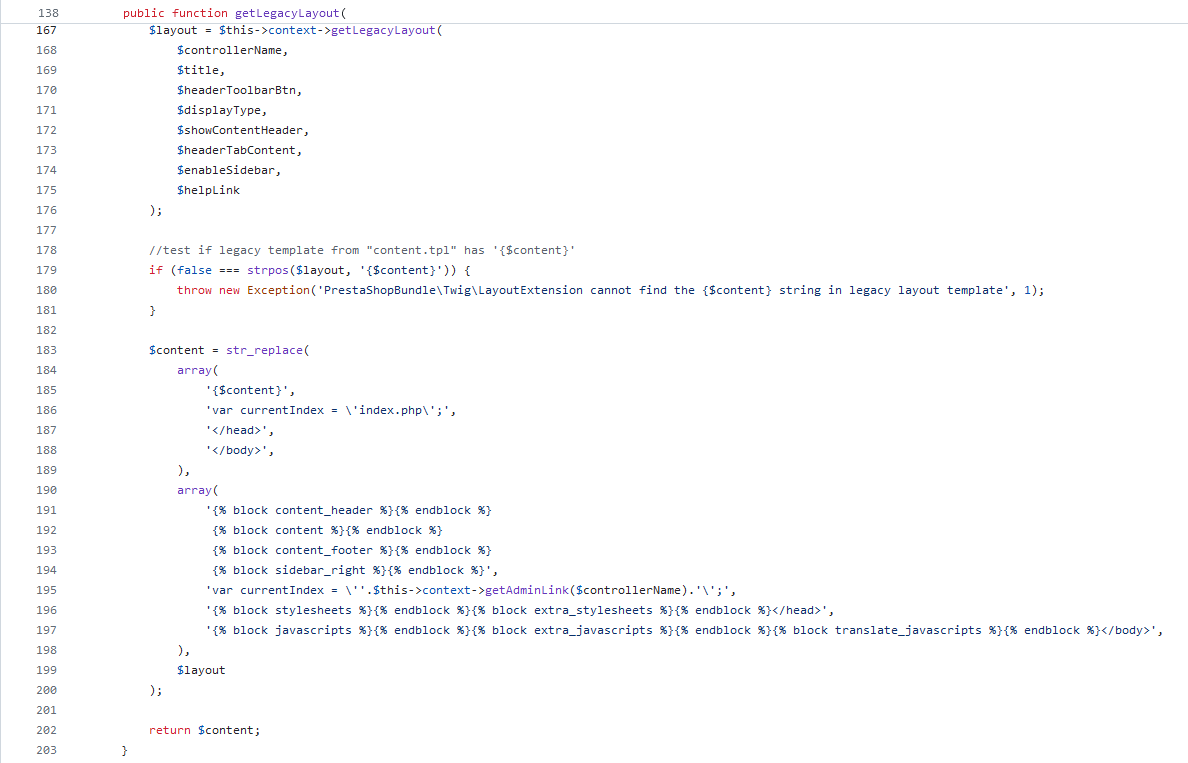Select line number 183 in the gutter
1188x763 pixels.
pyautogui.click(x=46, y=350)
